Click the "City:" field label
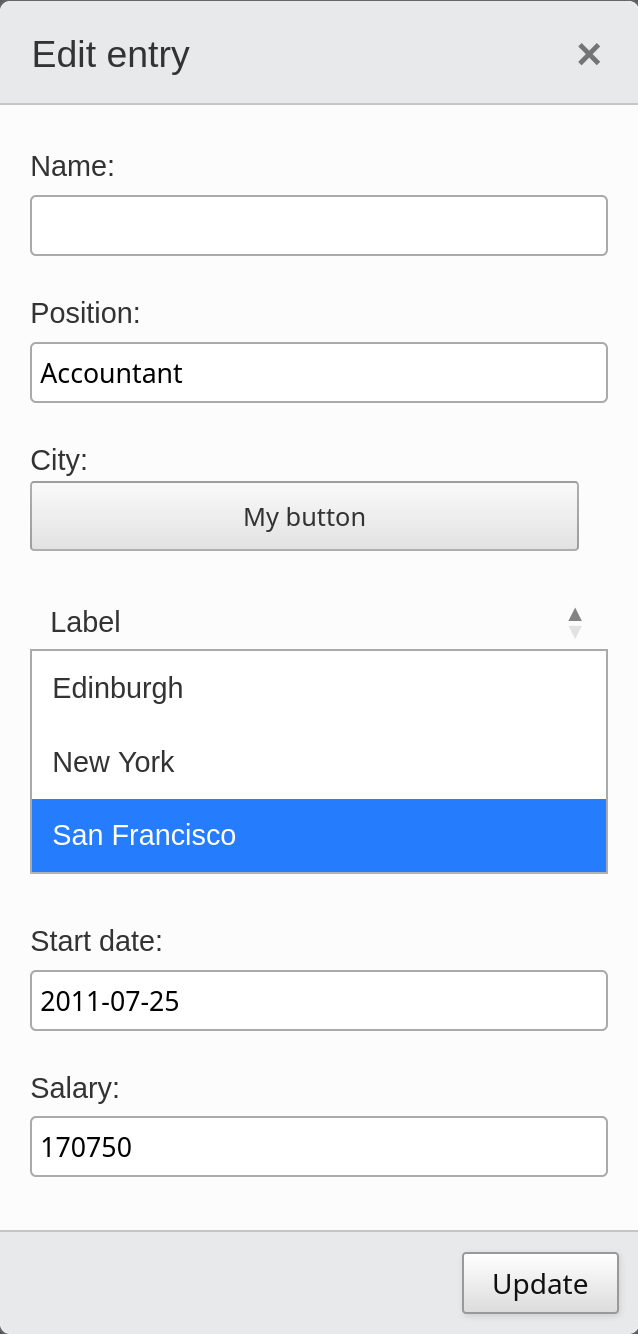 click(x=59, y=460)
